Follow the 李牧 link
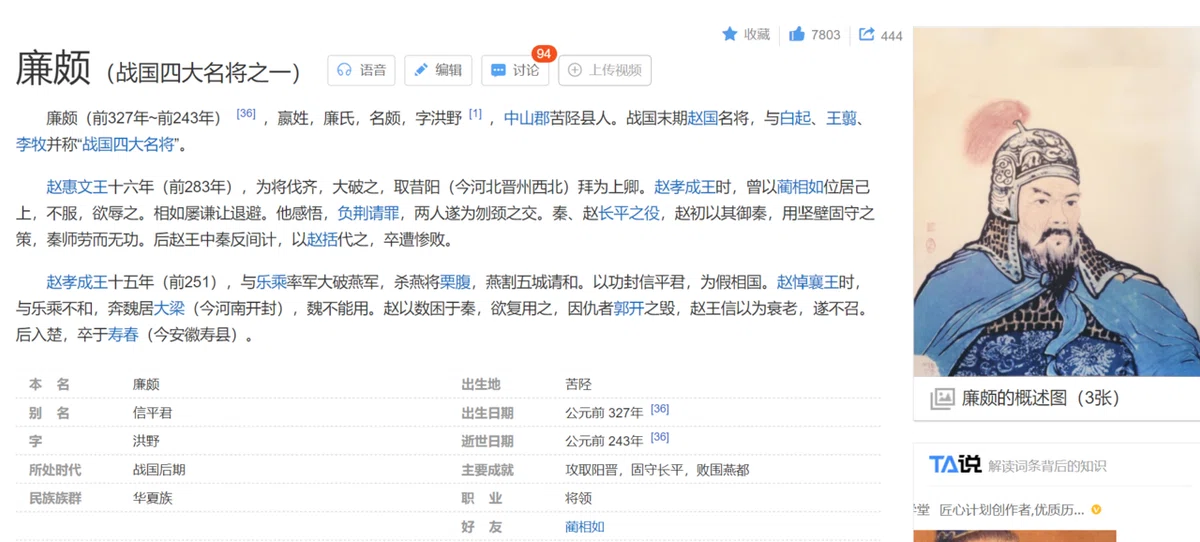The width and height of the screenshot is (1200, 542). tap(31, 145)
